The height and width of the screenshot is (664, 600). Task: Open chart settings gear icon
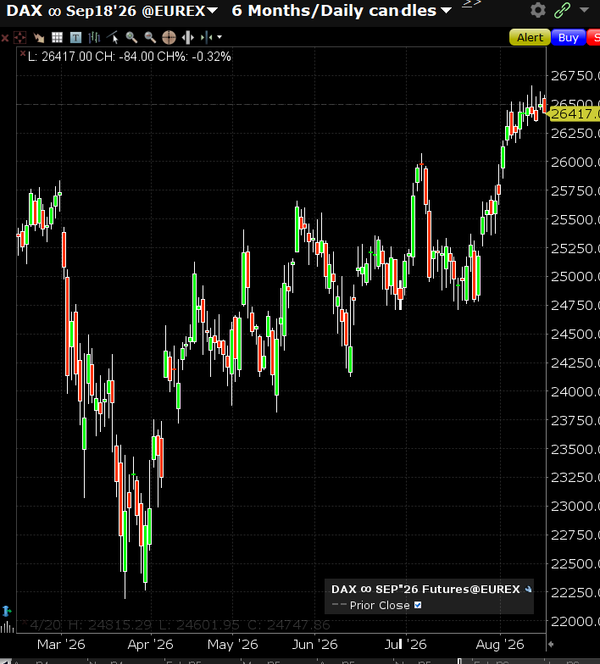(538, 10)
